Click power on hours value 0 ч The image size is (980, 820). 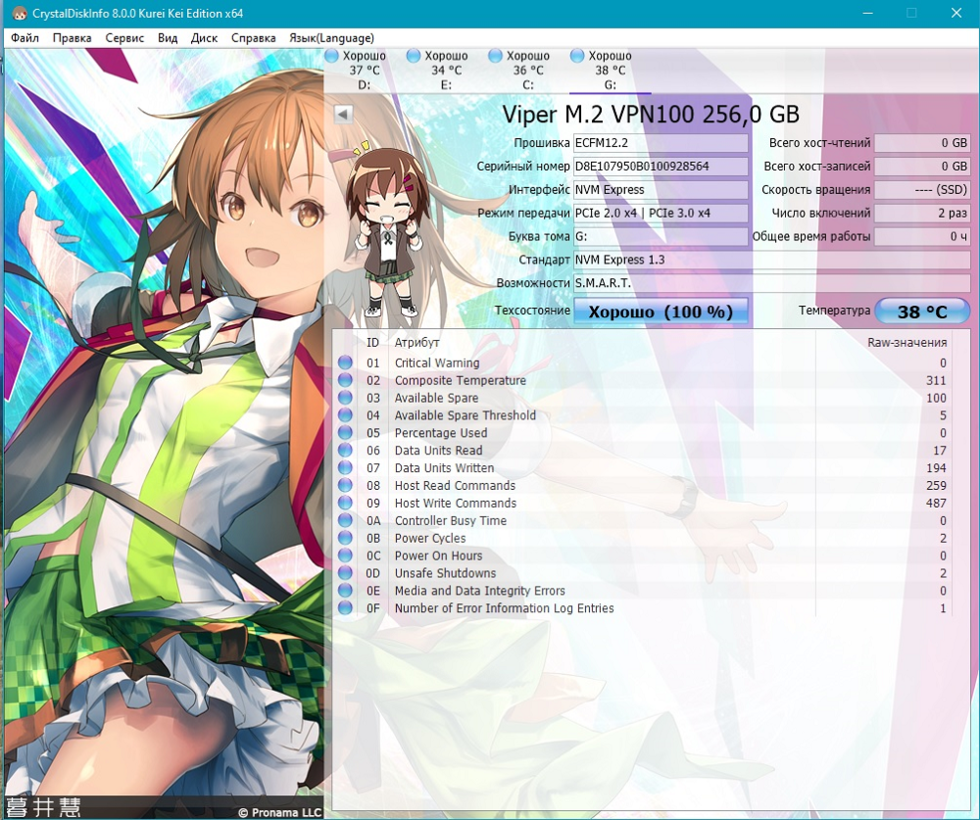tap(922, 237)
